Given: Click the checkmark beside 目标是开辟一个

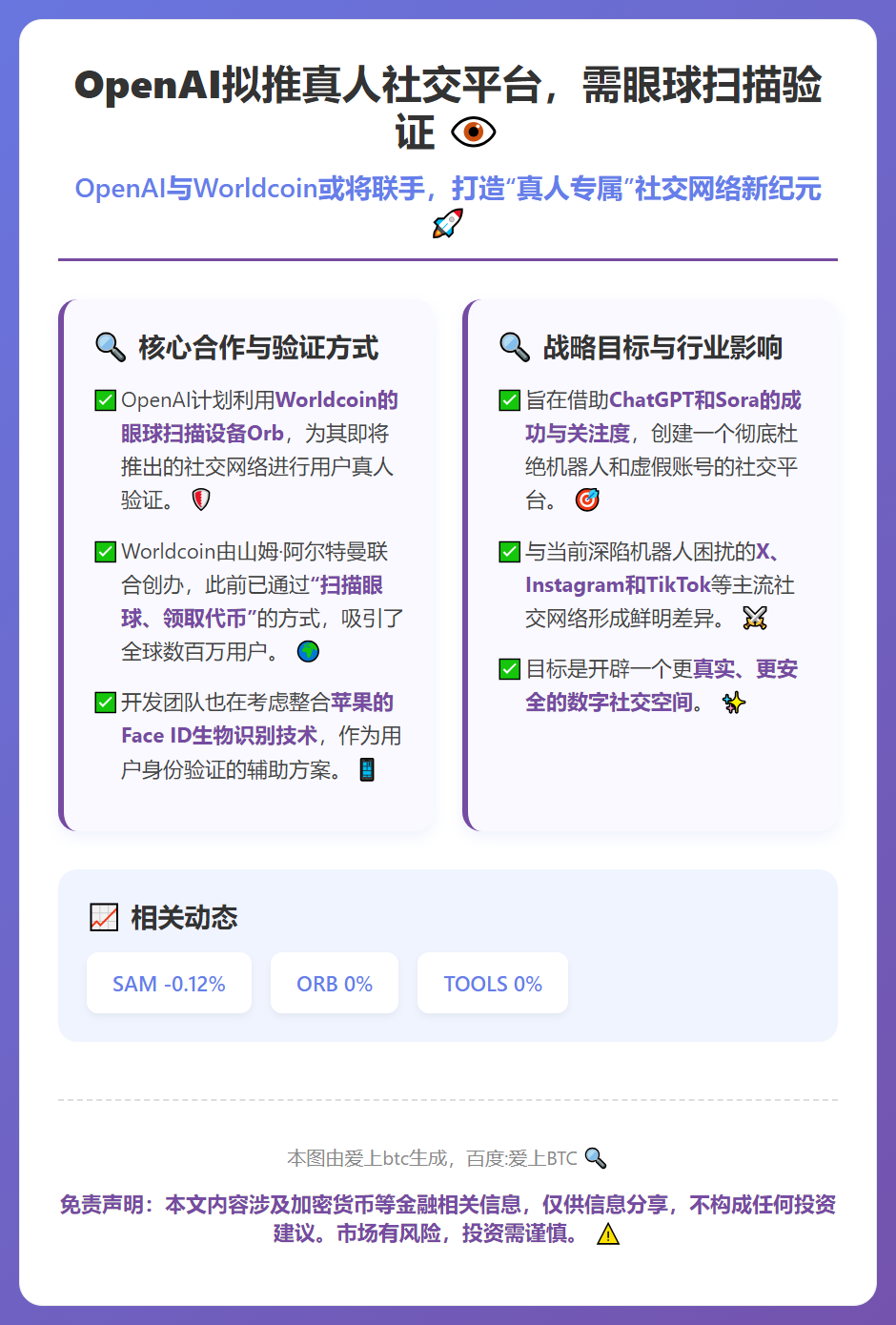Looking at the screenshot, I should tap(510, 669).
